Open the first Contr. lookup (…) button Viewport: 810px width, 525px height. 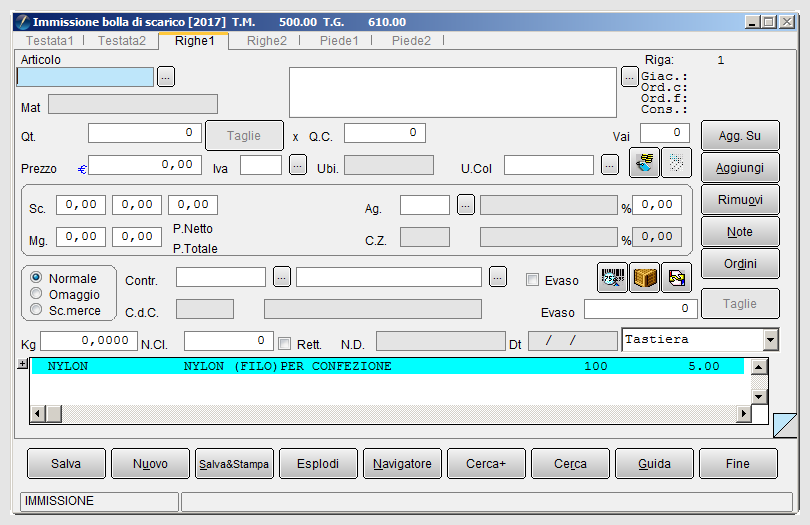(282, 277)
